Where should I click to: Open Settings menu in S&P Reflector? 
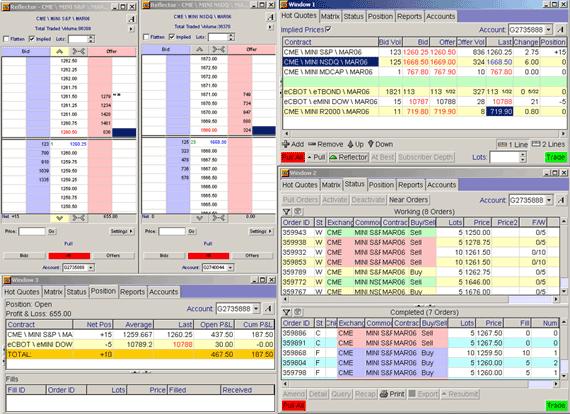(x=122, y=231)
